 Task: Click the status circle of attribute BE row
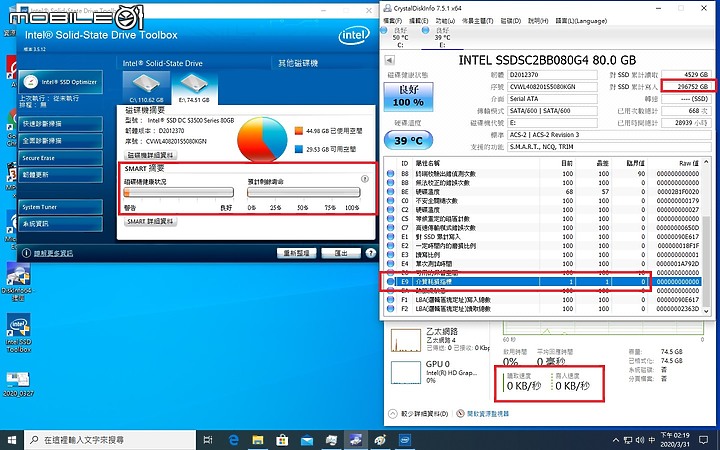[390, 191]
